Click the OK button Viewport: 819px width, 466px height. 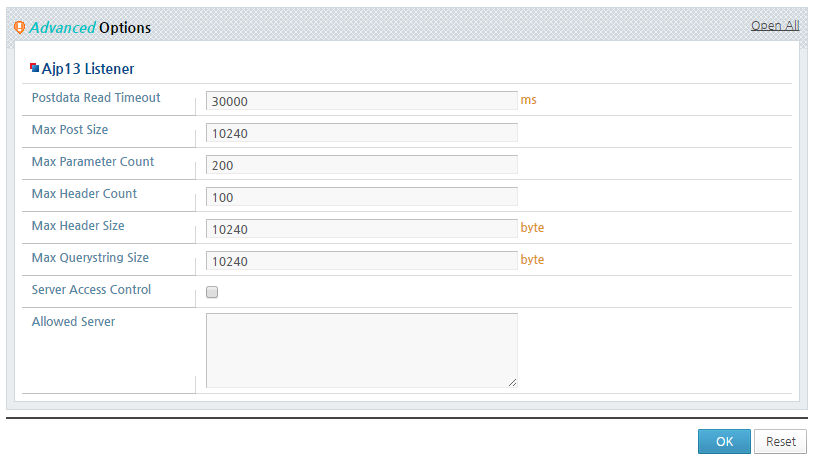click(x=724, y=441)
